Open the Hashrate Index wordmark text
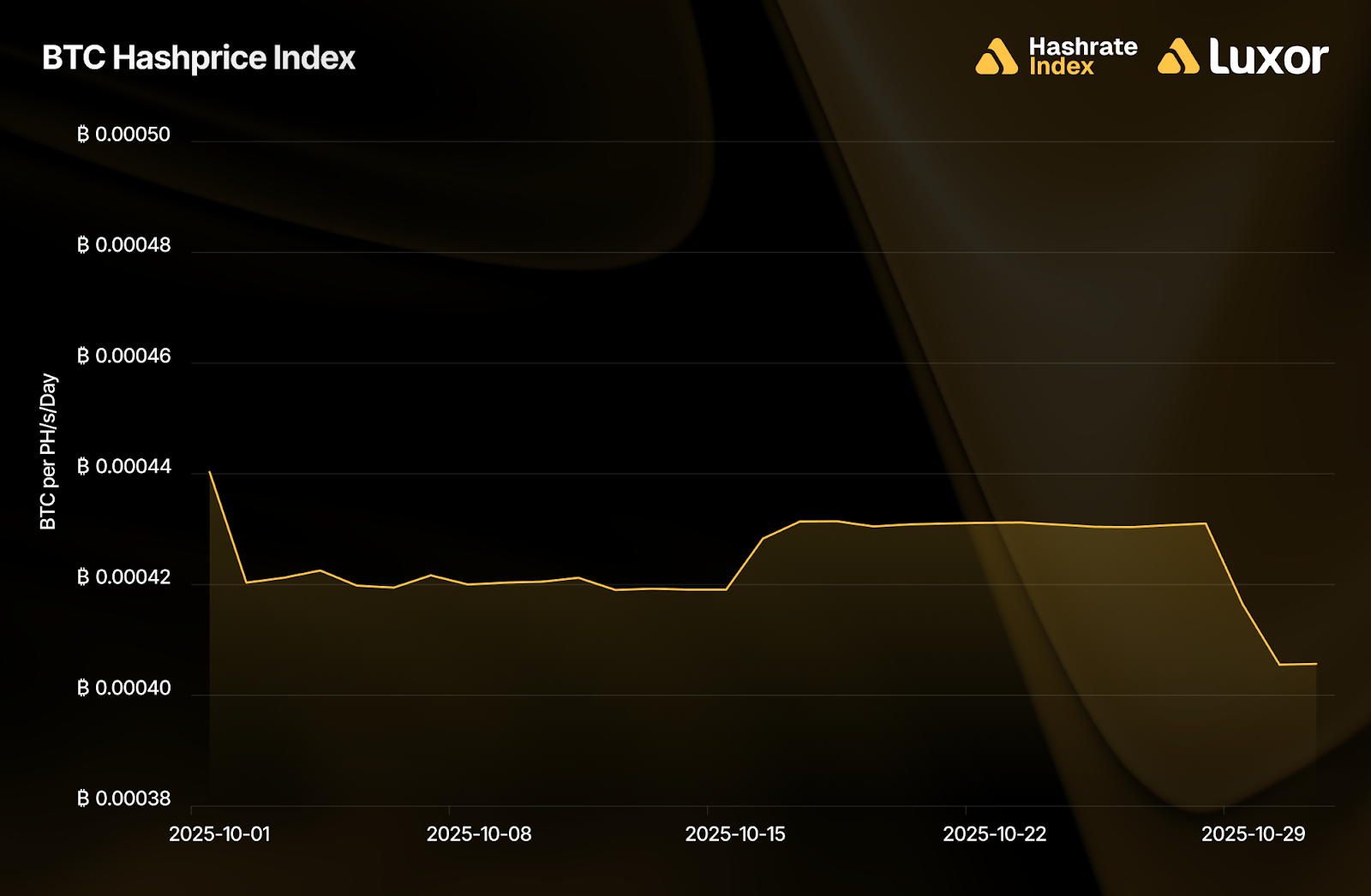This screenshot has height=896, width=1371. 1082,57
